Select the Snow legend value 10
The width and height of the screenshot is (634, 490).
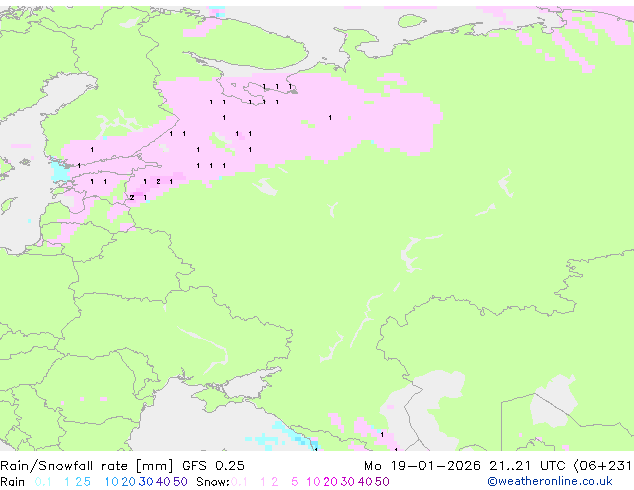[x=313, y=482]
